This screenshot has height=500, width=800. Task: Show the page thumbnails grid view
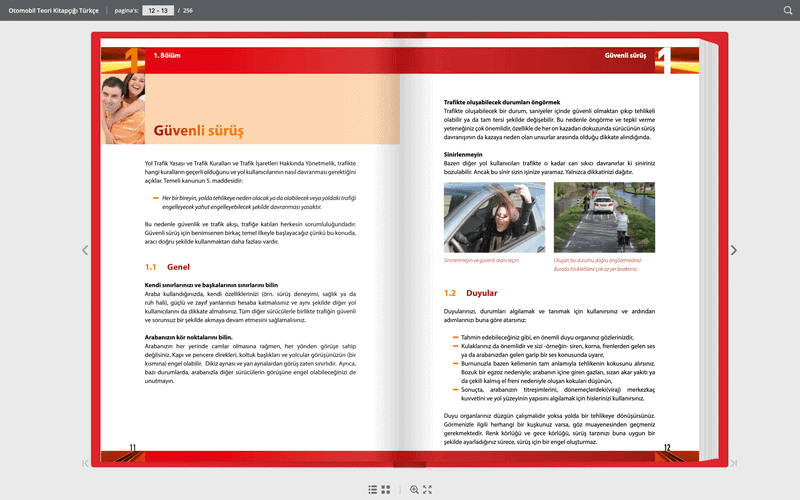[386, 489]
